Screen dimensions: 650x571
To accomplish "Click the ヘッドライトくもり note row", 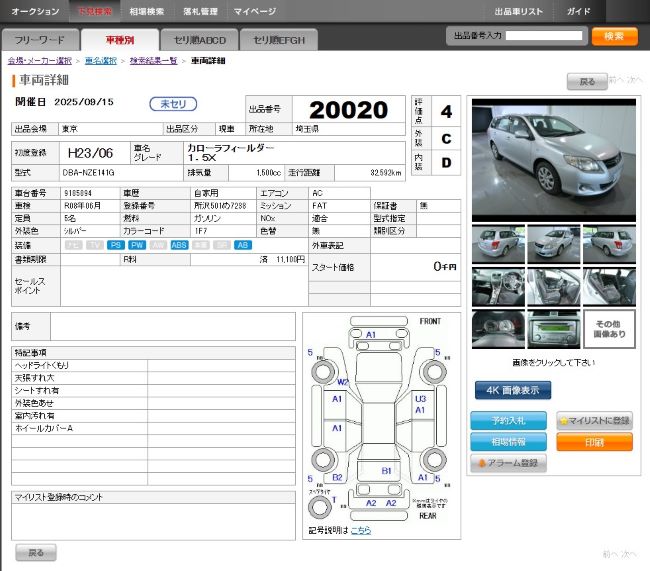I will [x=153, y=365].
